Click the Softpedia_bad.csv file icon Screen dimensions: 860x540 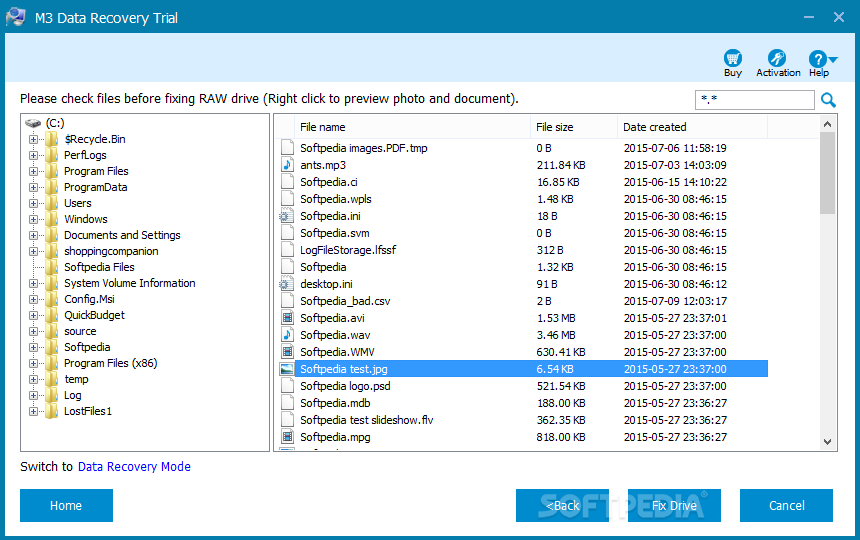(x=287, y=301)
